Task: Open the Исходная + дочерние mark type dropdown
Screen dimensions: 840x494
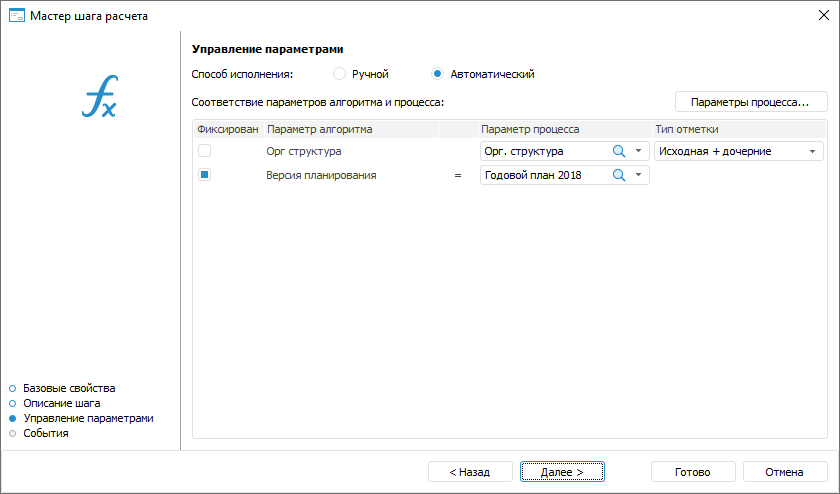Action: click(x=813, y=152)
